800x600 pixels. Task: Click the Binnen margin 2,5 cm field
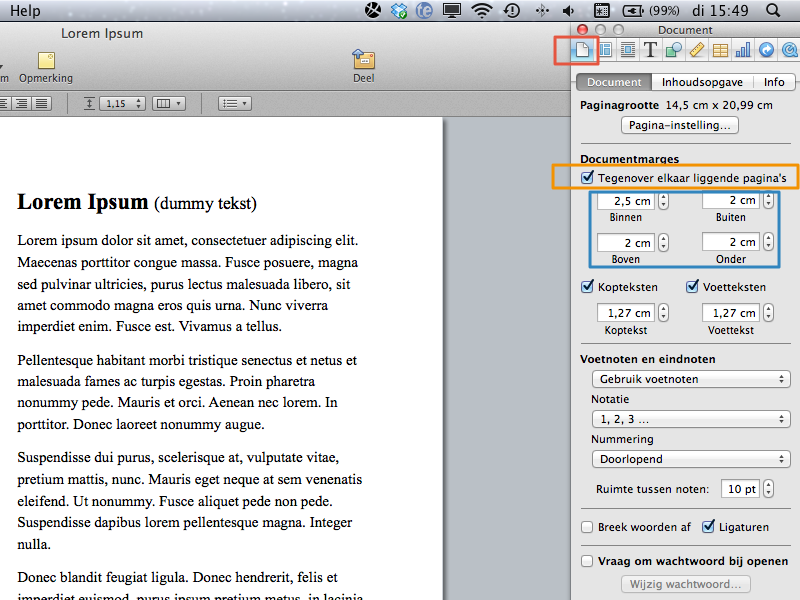tap(626, 201)
